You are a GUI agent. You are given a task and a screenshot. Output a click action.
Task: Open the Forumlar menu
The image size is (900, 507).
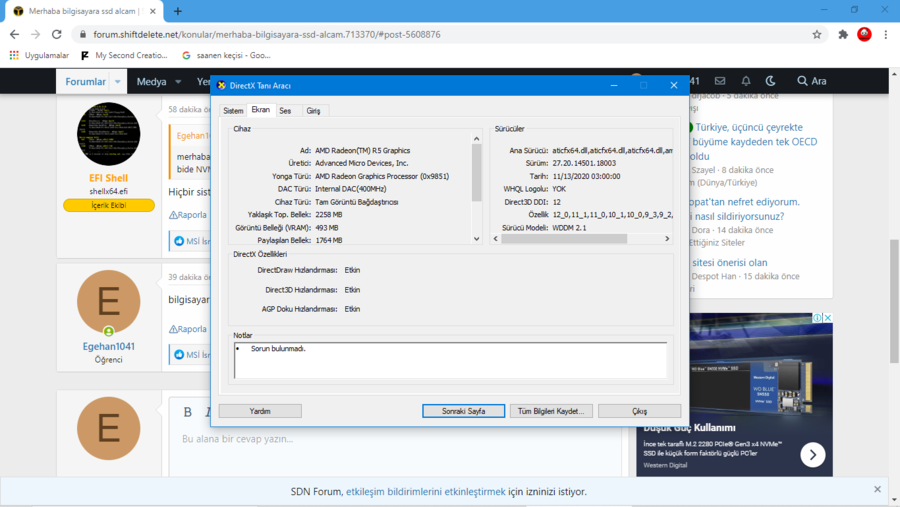(86, 82)
